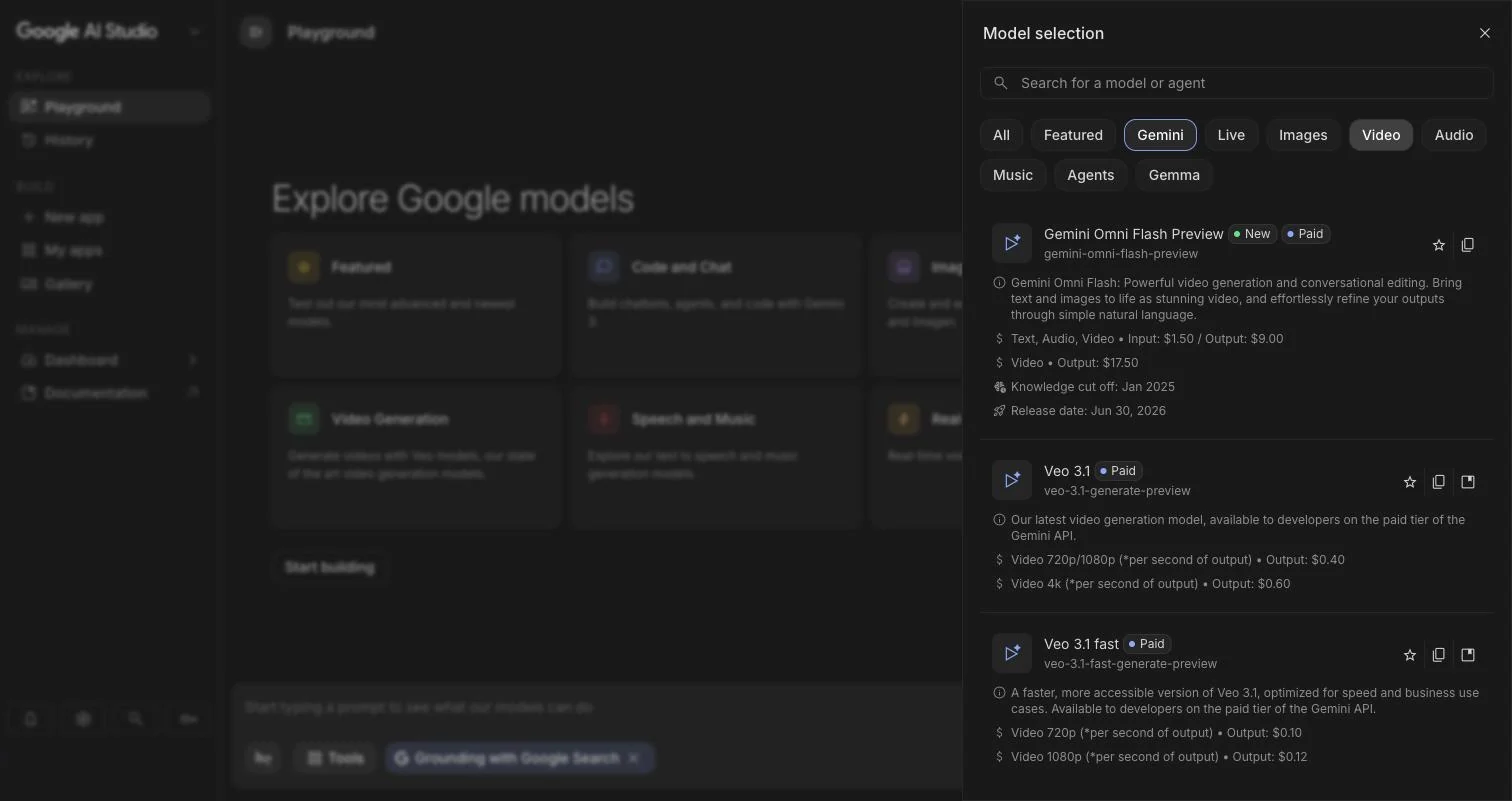Copy the veo-3.1-generate-preview model ID
This screenshot has width=1512, height=801.
[x=1439, y=482]
